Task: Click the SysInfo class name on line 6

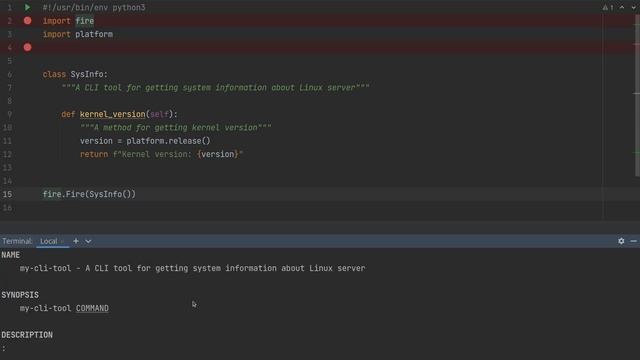Action: pos(87,74)
